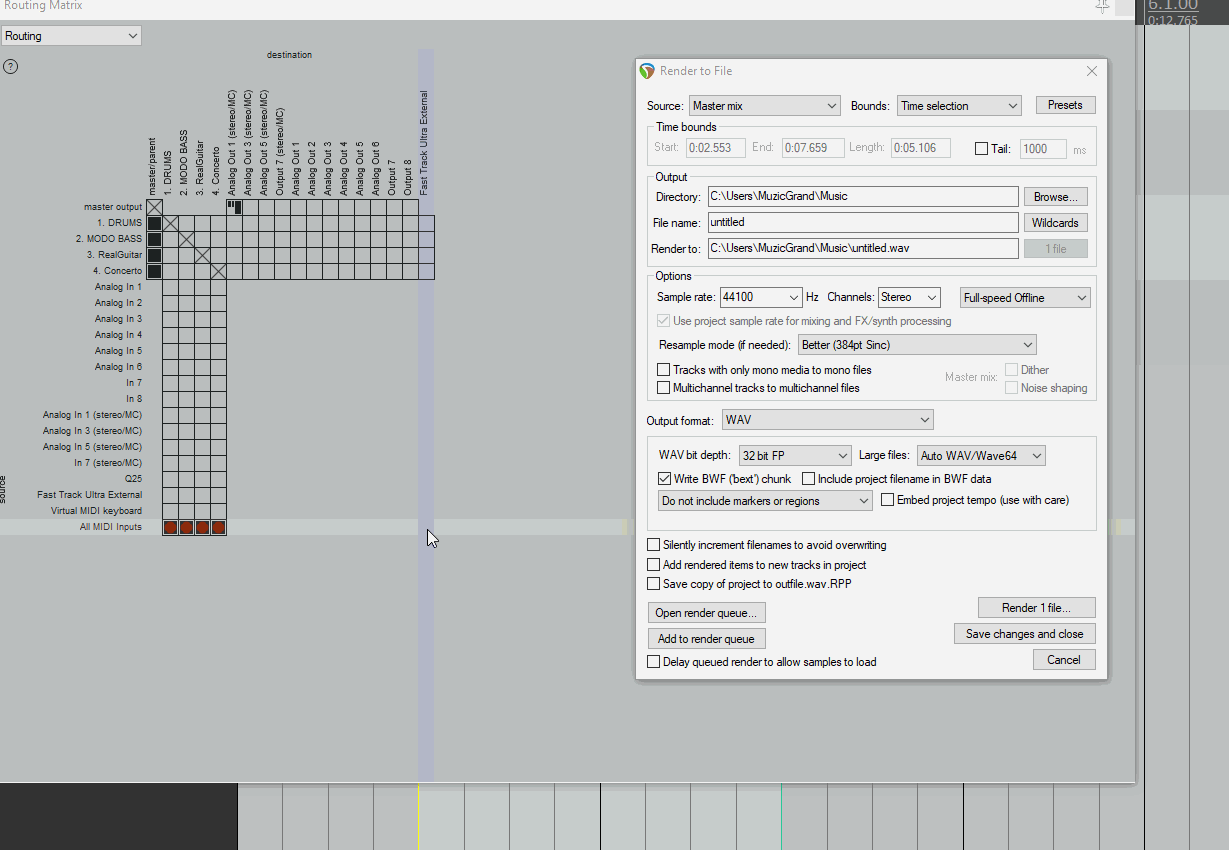Click the Length field 0:05.106
The height and width of the screenshot is (850, 1229).
tap(921, 149)
